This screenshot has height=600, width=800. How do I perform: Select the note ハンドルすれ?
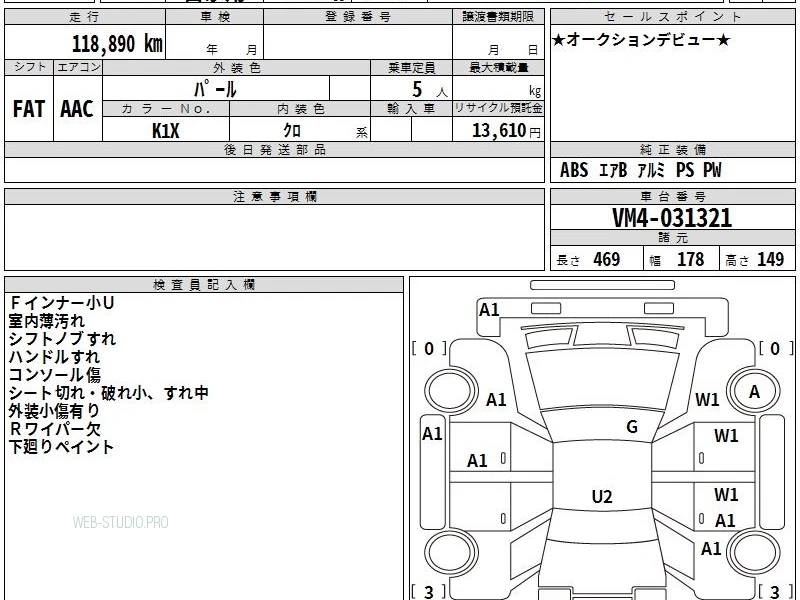[54, 357]
